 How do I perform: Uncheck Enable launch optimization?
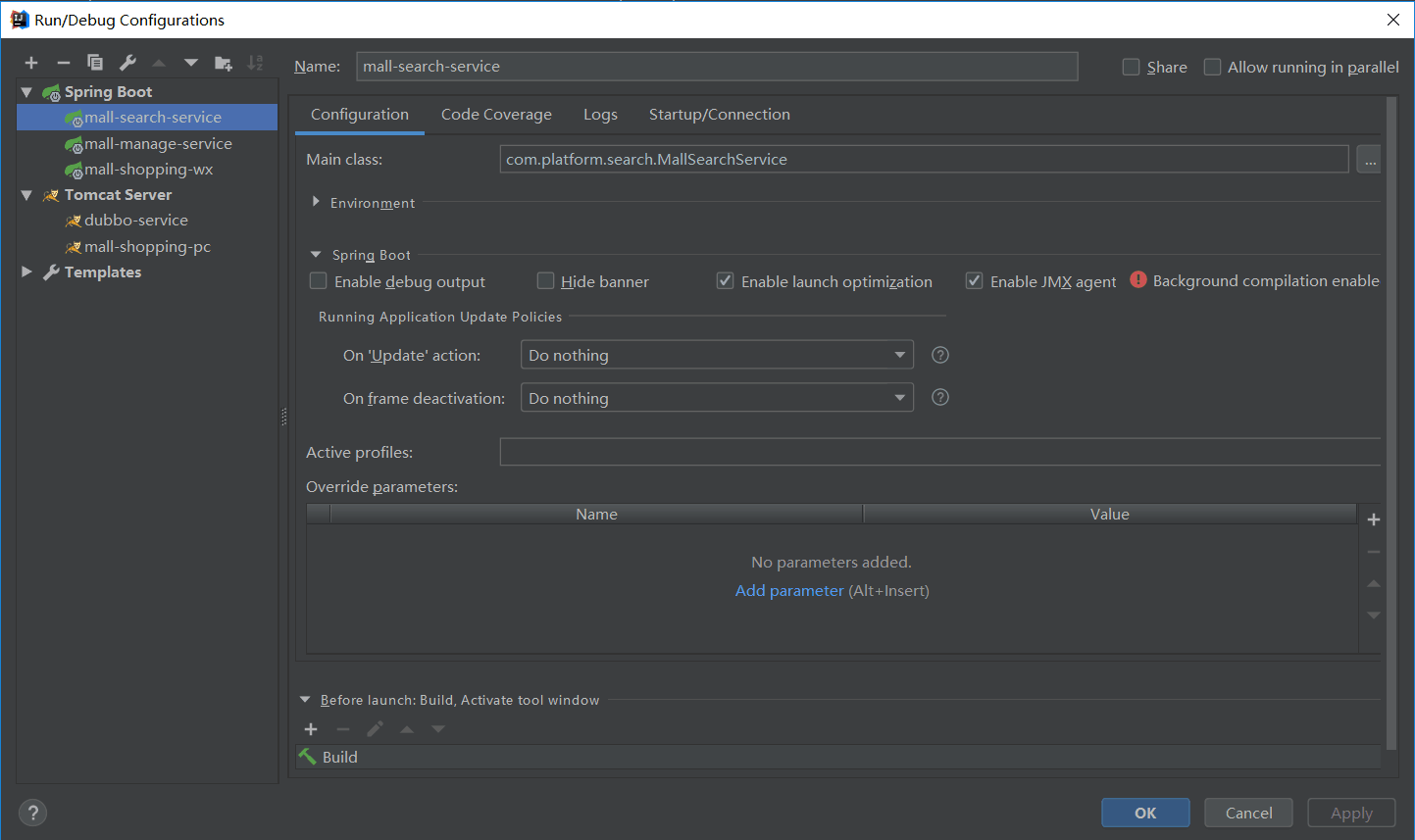(725, 281)
